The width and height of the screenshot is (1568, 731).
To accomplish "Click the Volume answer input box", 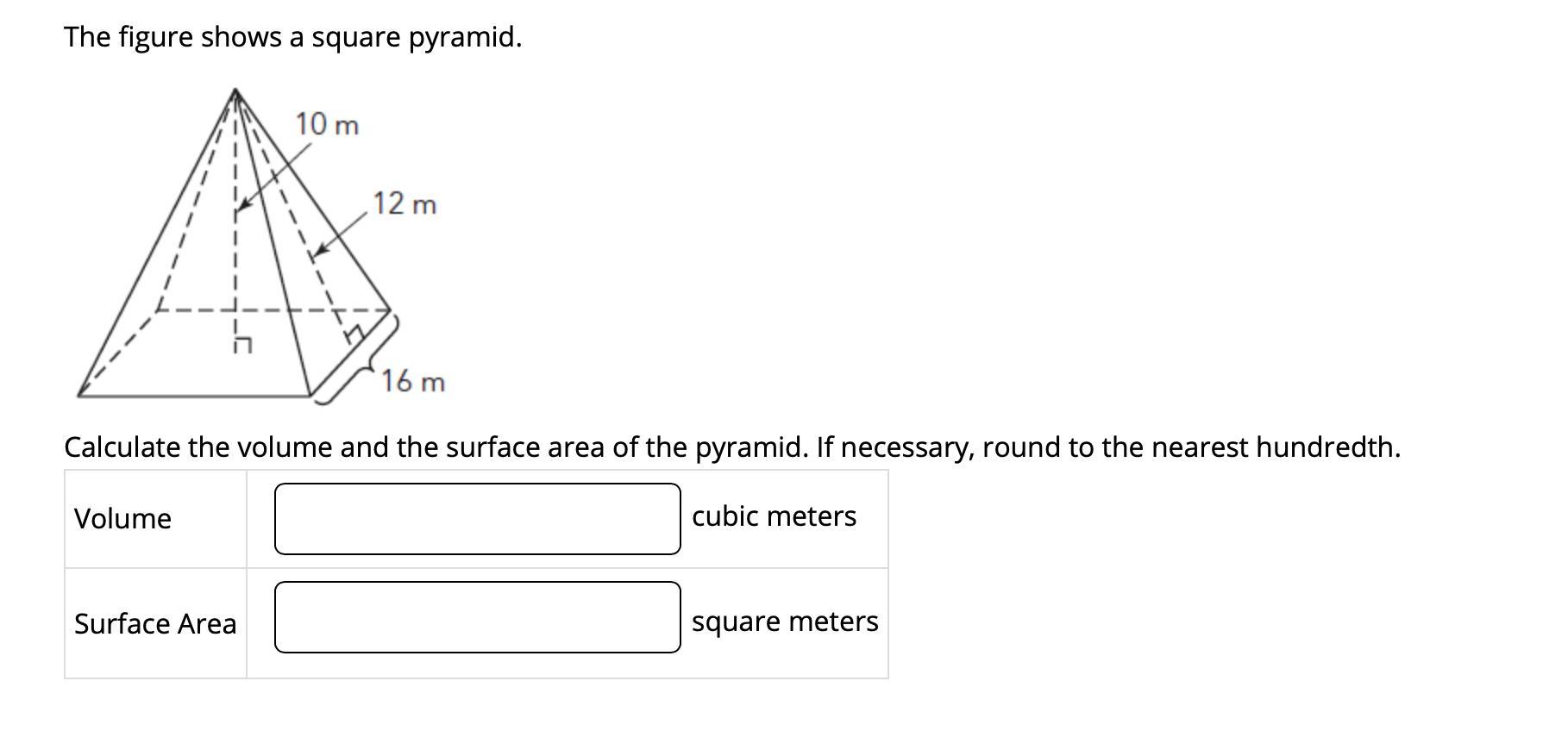I will click(478, 519).
